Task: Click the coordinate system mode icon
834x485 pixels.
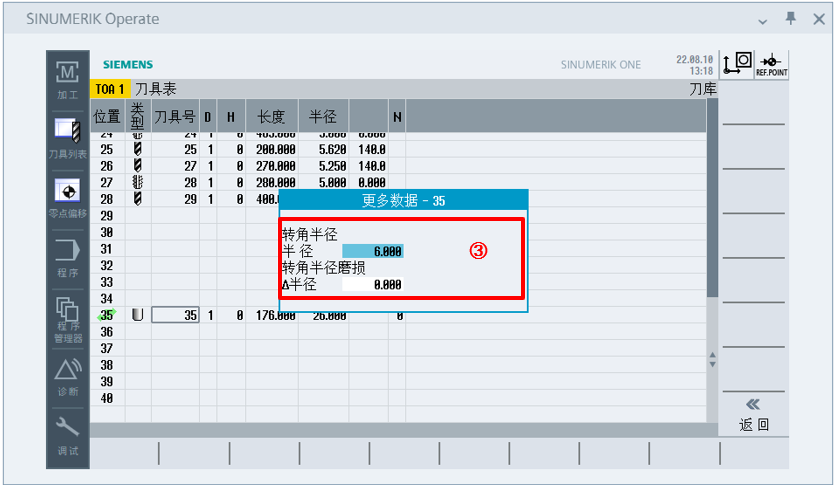Action: click(737, 65)
